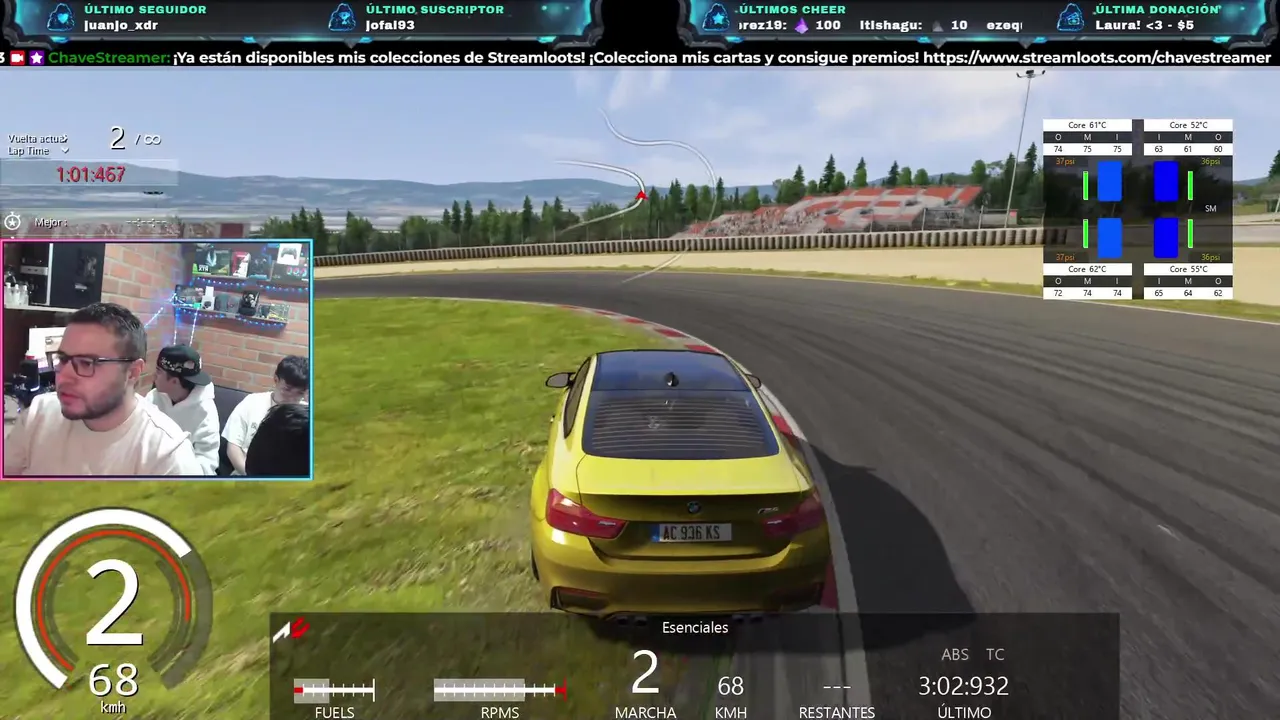Image resolution: width=1280 pixels, height=720 pixels.
Task: Click the red camera icon in ticker
Action: coord(17,58)
